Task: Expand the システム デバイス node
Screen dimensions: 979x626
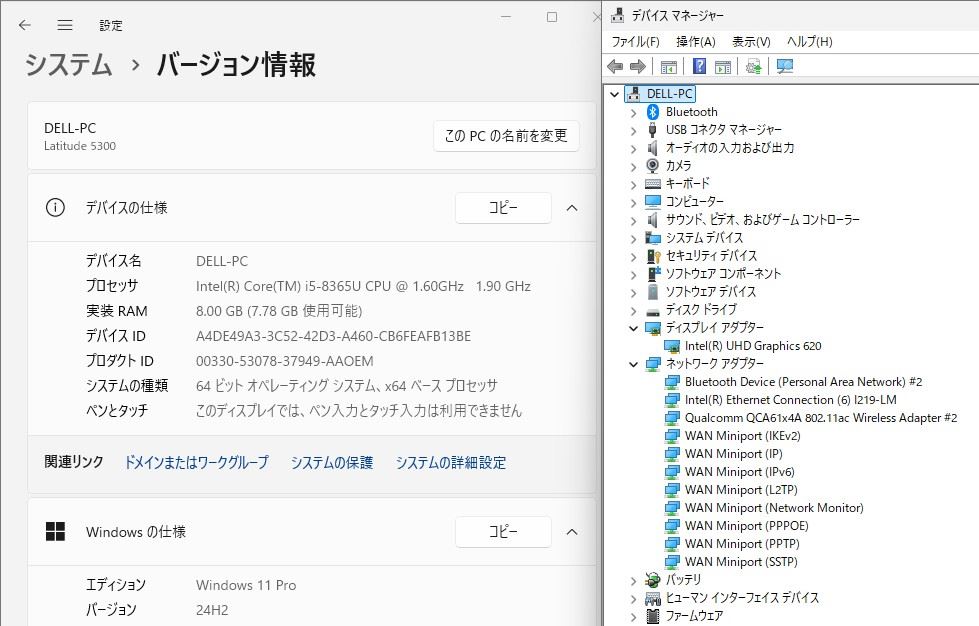Action: 633,238
